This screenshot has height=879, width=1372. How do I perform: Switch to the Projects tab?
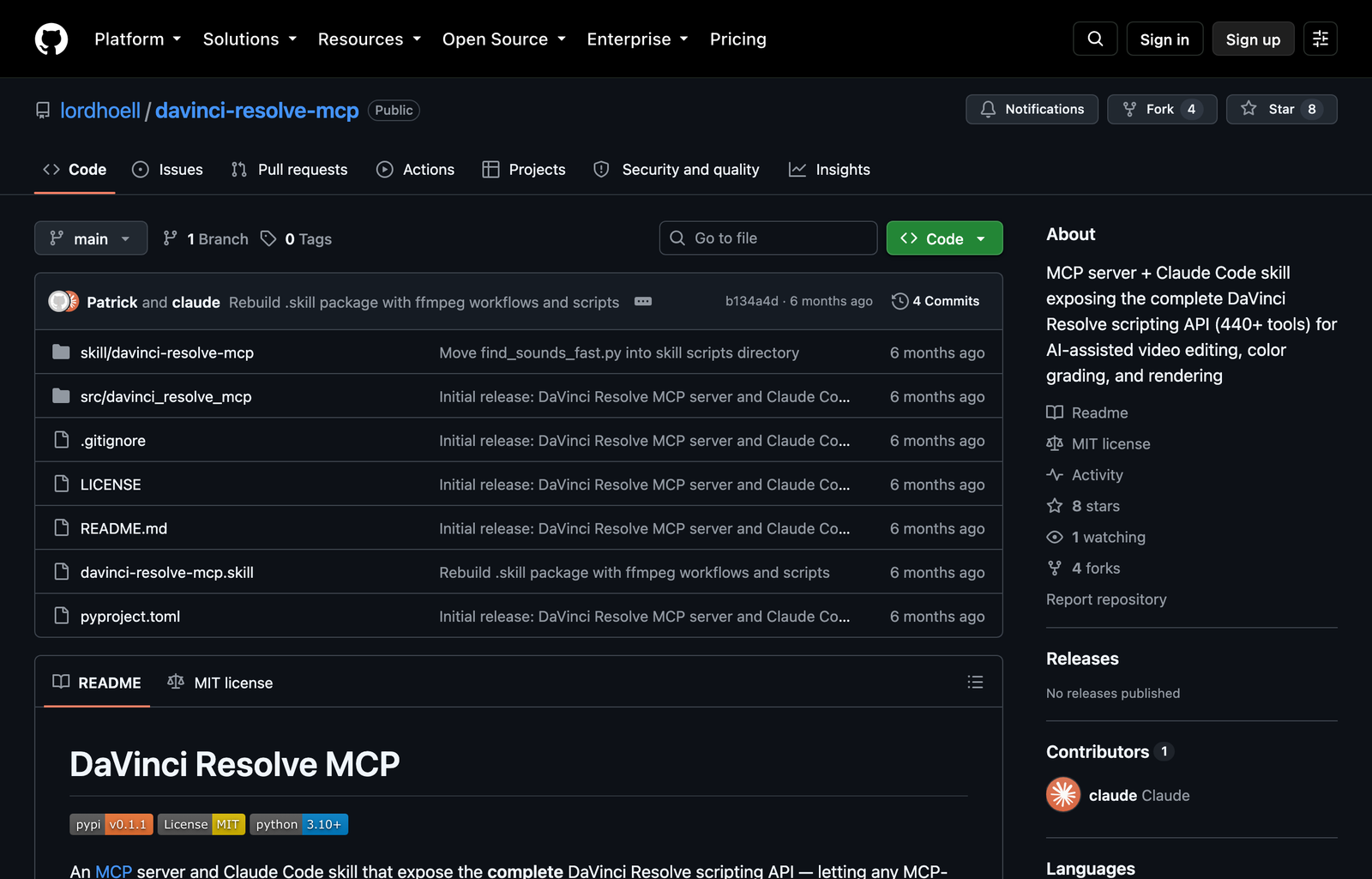[524, 169]
